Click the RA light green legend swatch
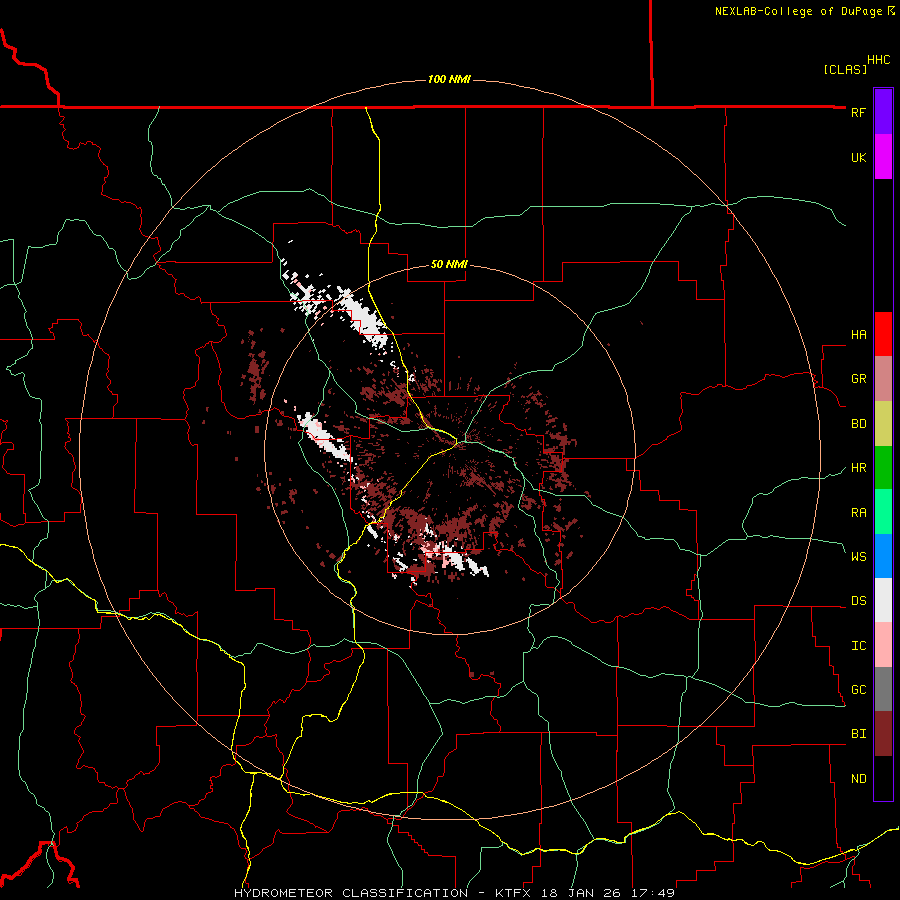 [x=883, y=512]
